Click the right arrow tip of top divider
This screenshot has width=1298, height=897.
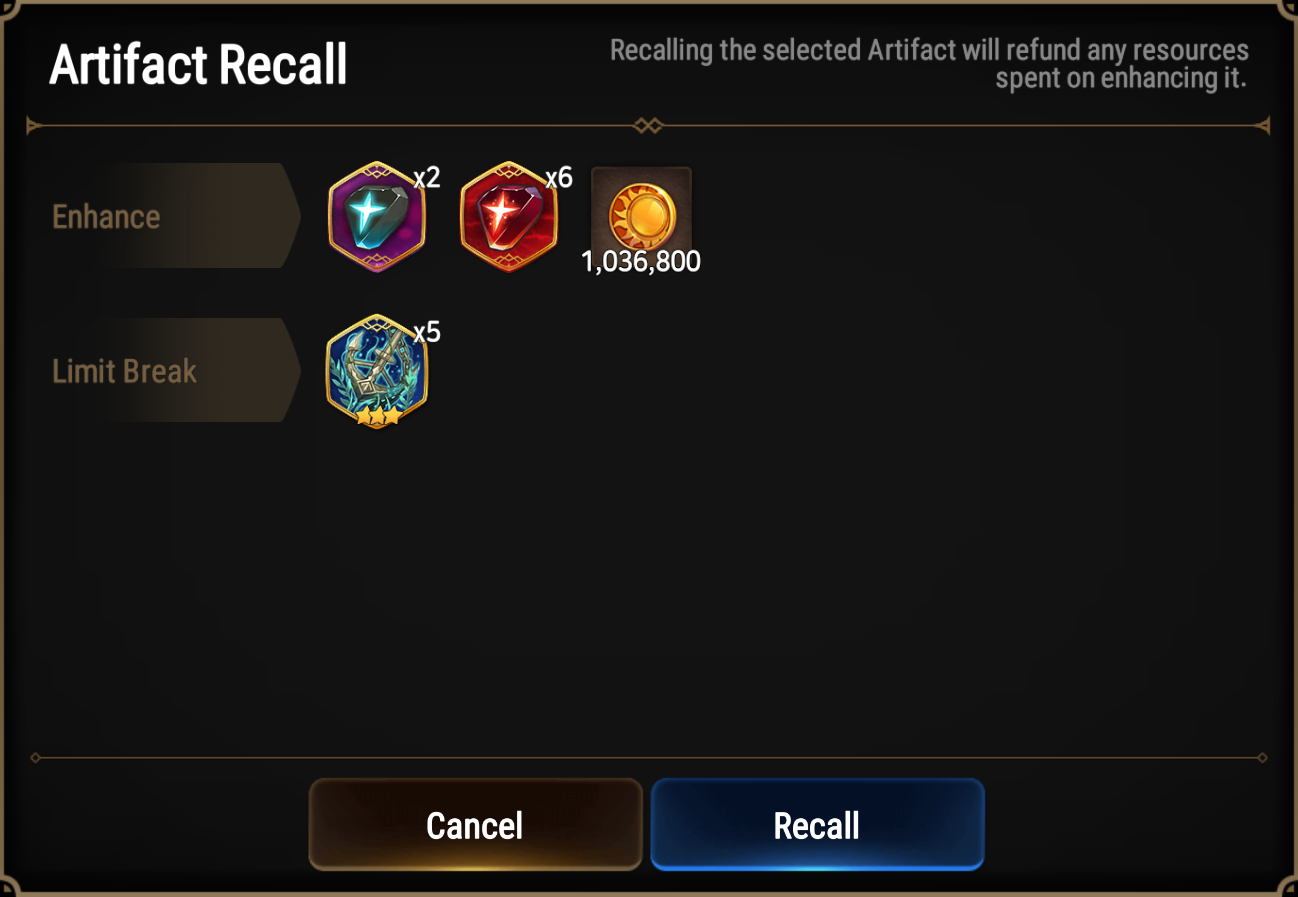1262,126
